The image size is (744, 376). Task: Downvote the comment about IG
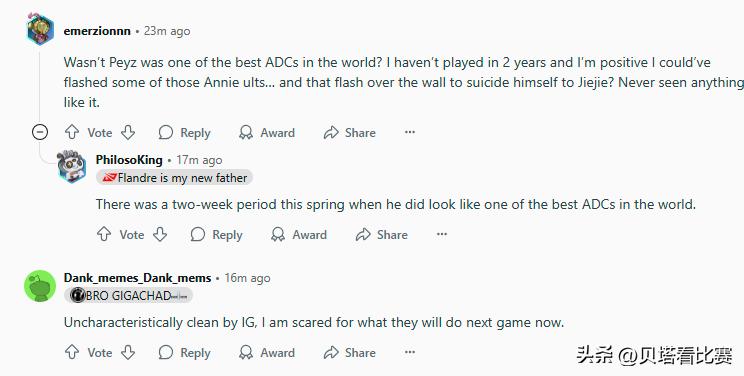(x=128, y=352)
